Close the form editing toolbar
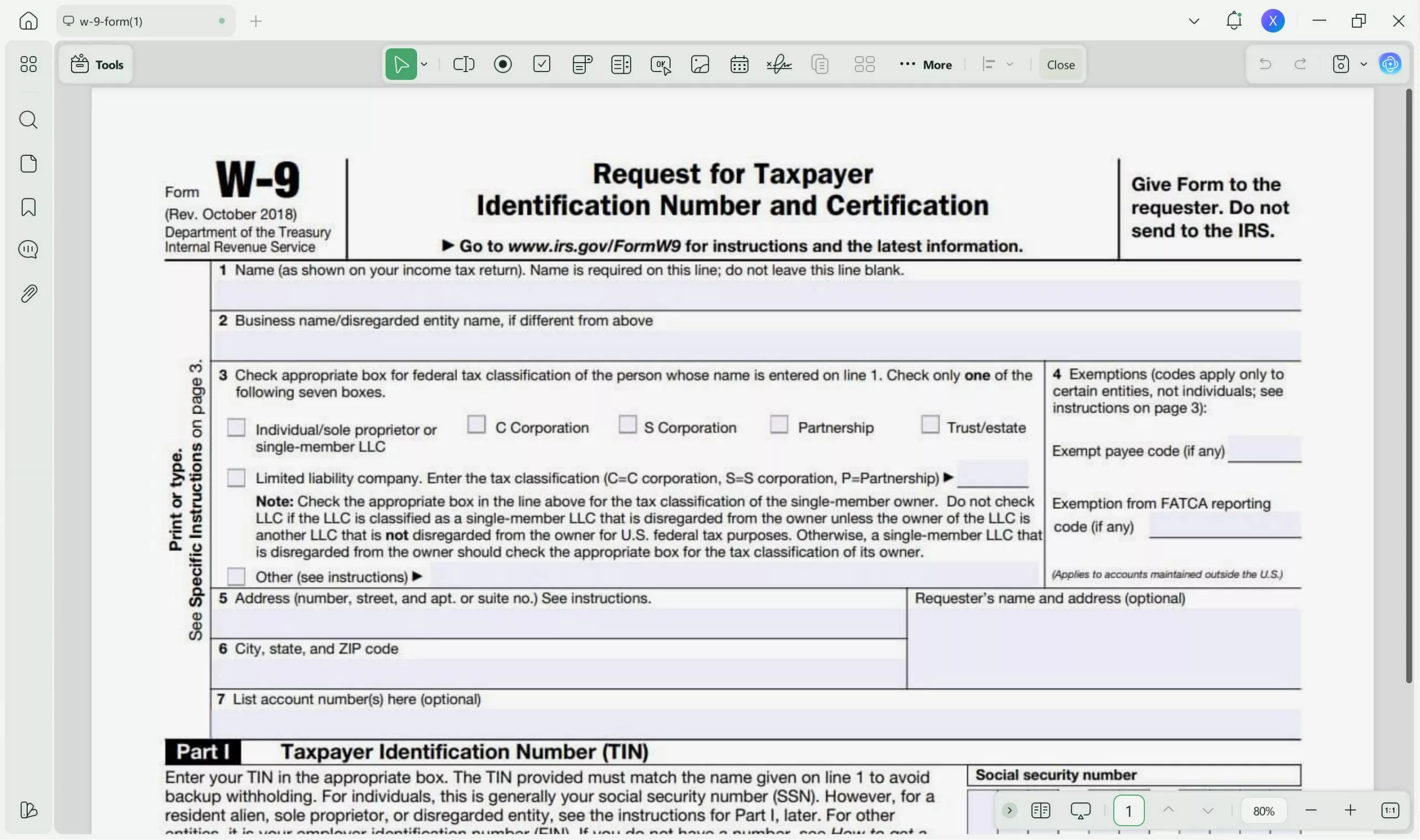1420x840 pixels. pos(1059,64)
